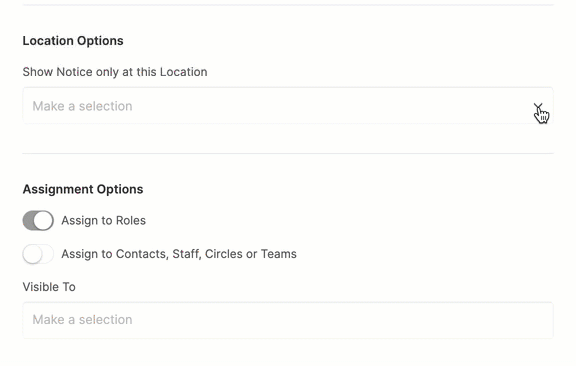576x366 pixels.
Task: Open the Show Notice only at this Location field
Action: point(288,106)
